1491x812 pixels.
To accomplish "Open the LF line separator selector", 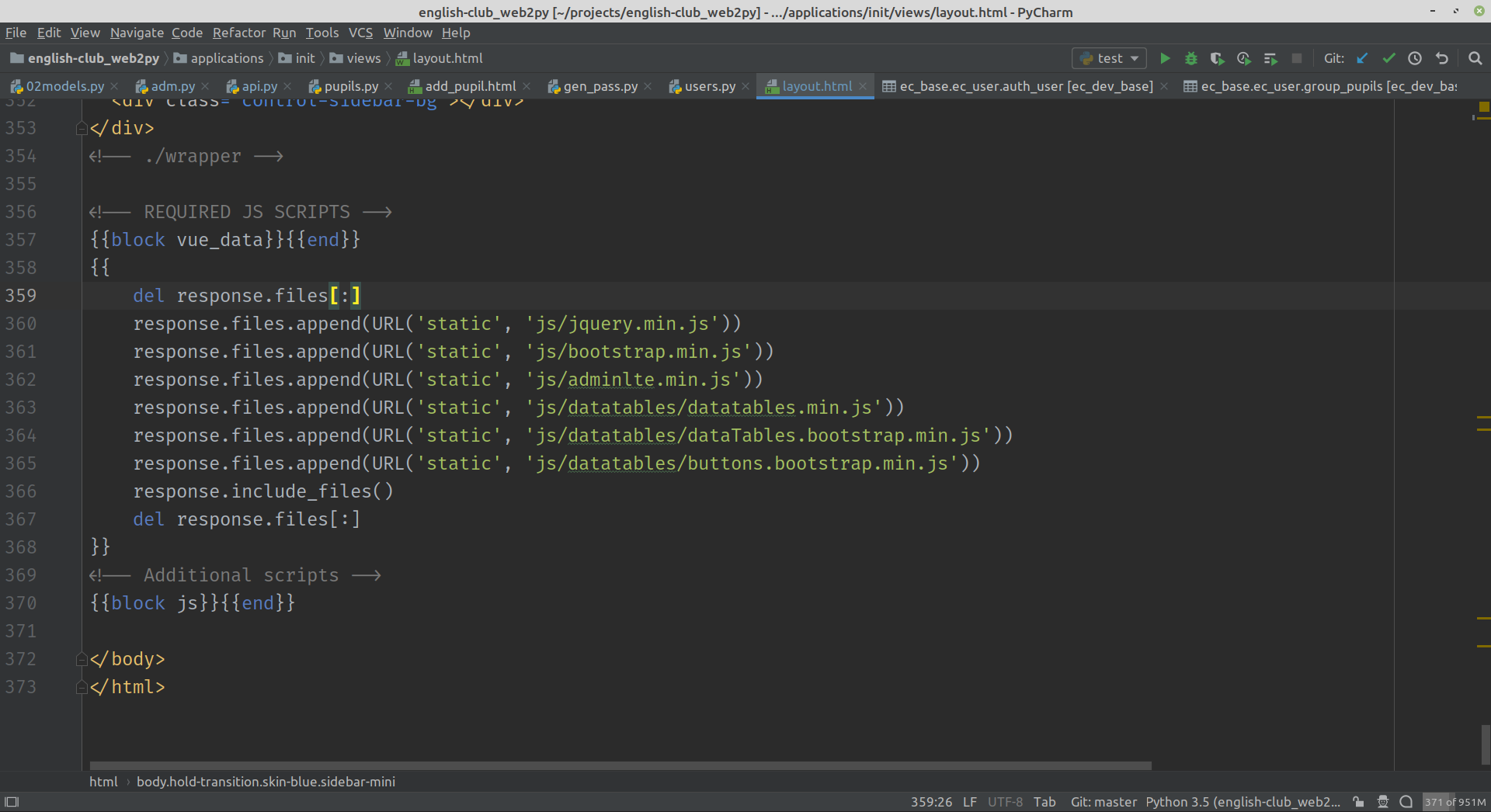I will click(970, 802).
